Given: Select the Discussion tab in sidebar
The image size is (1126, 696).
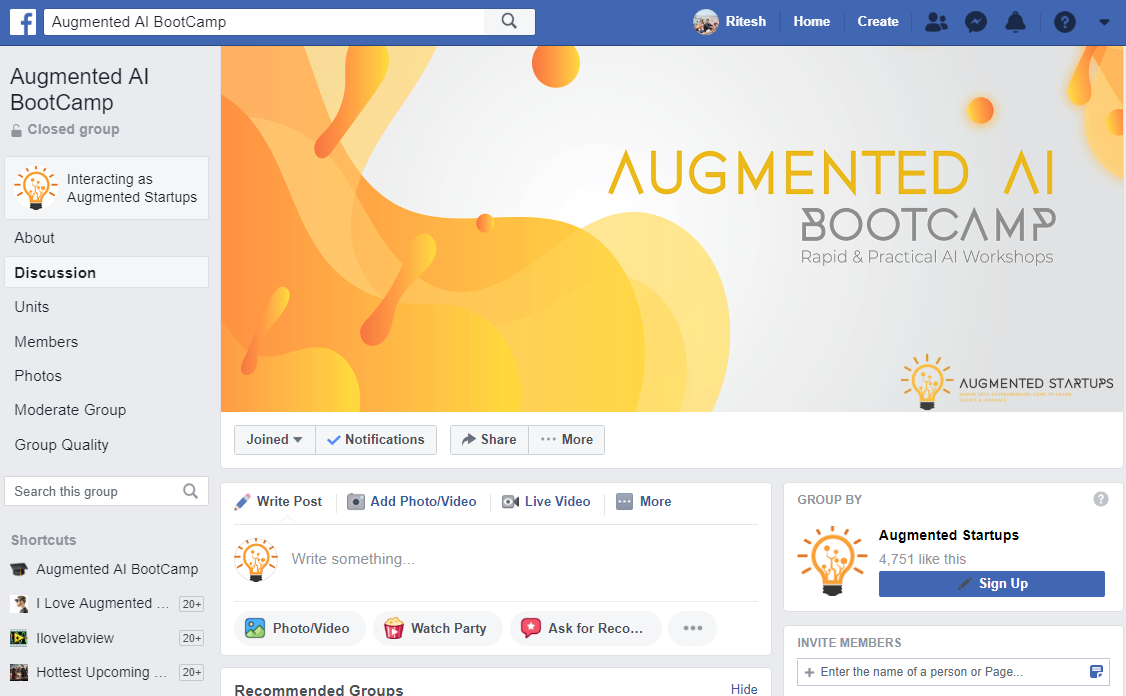Looking at the screenshot, I should click(106, 273).
